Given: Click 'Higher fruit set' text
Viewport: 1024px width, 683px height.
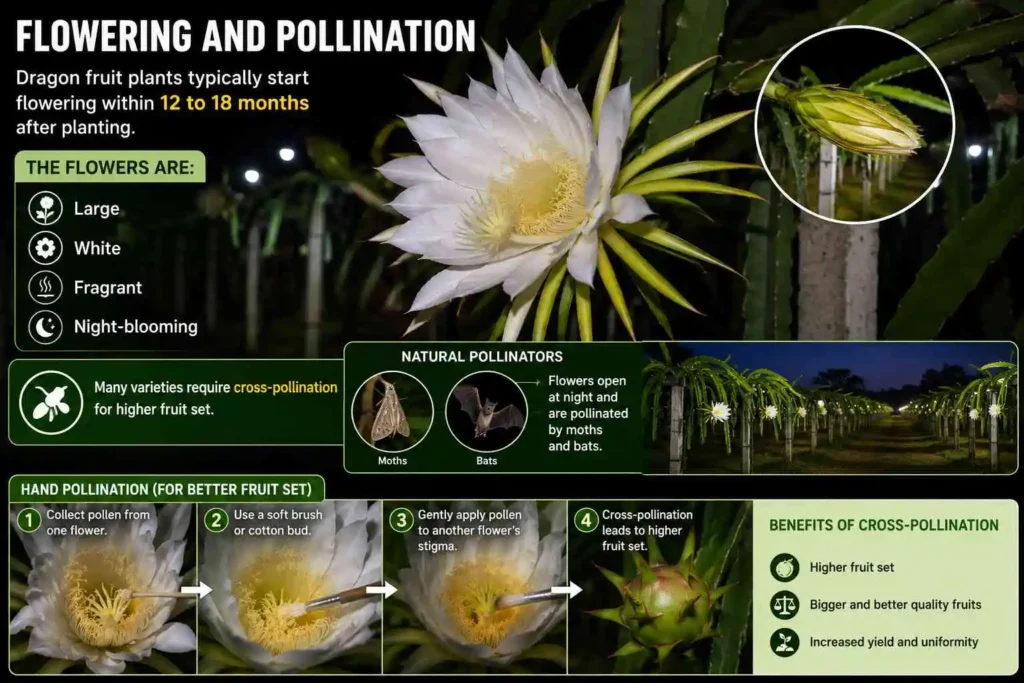Looking at the screenshot, I should pyautogui.click(x=852, y=567).
